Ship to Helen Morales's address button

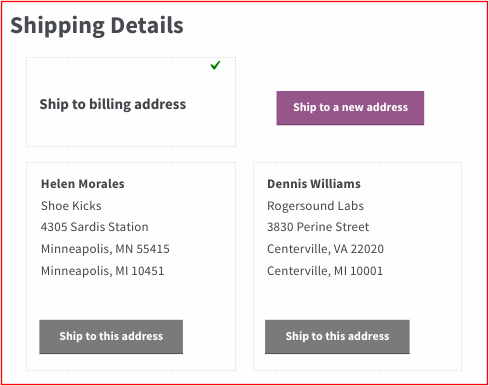111,337
